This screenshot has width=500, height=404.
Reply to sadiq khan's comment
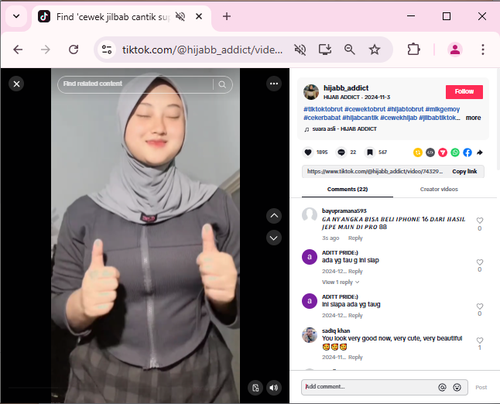tap(355, 357)
